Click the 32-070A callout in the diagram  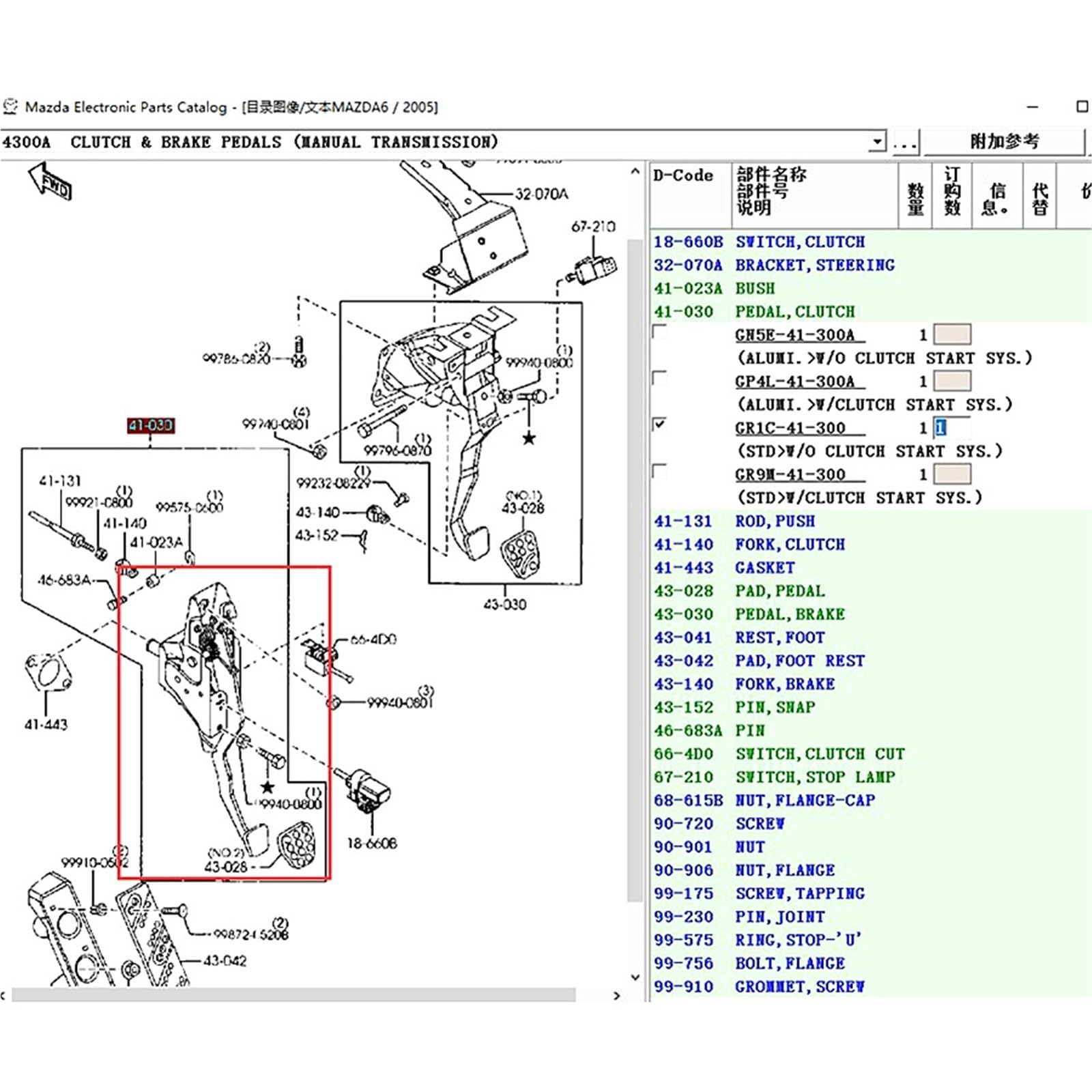point(541,194)
